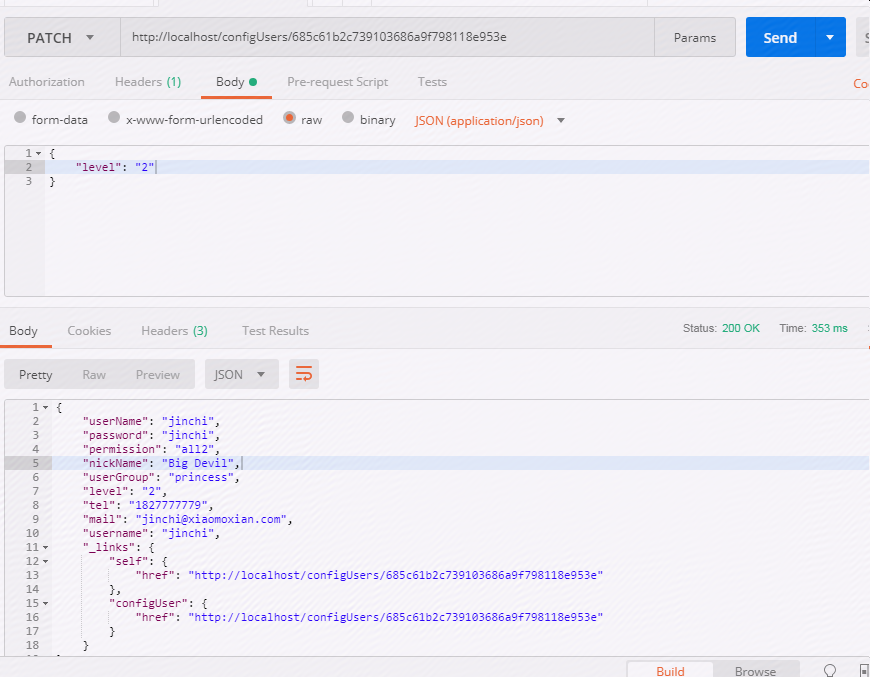Viewport: 870px width, 677px height.
Task: Click the 200 OK status text
Action: (741, 328)
